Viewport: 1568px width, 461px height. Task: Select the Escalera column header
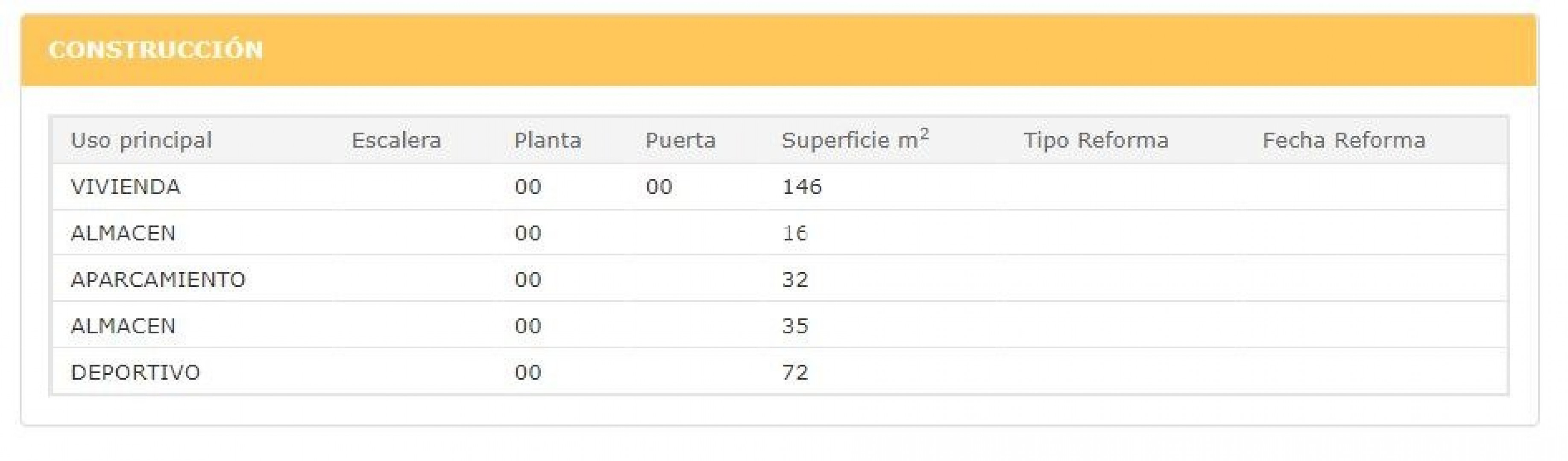(x=396, y=140)
